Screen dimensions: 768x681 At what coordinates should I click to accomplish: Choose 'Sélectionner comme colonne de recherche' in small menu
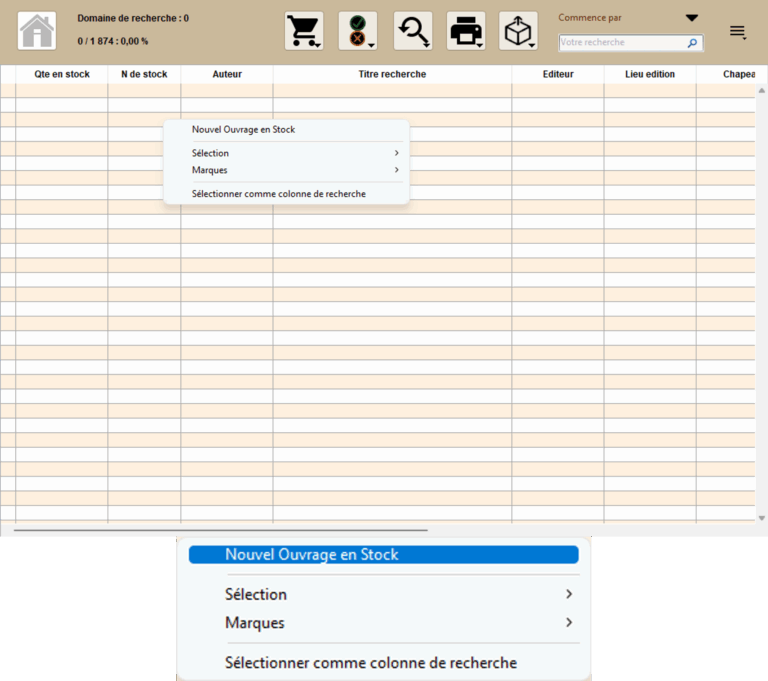(278, 194)
